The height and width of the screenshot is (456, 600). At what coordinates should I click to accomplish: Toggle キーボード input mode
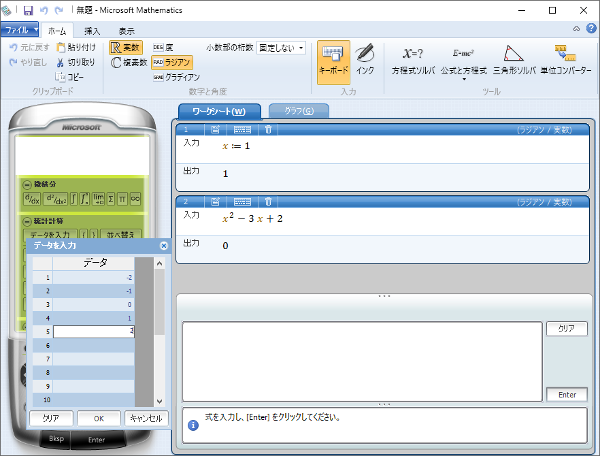tap(333, 62)
